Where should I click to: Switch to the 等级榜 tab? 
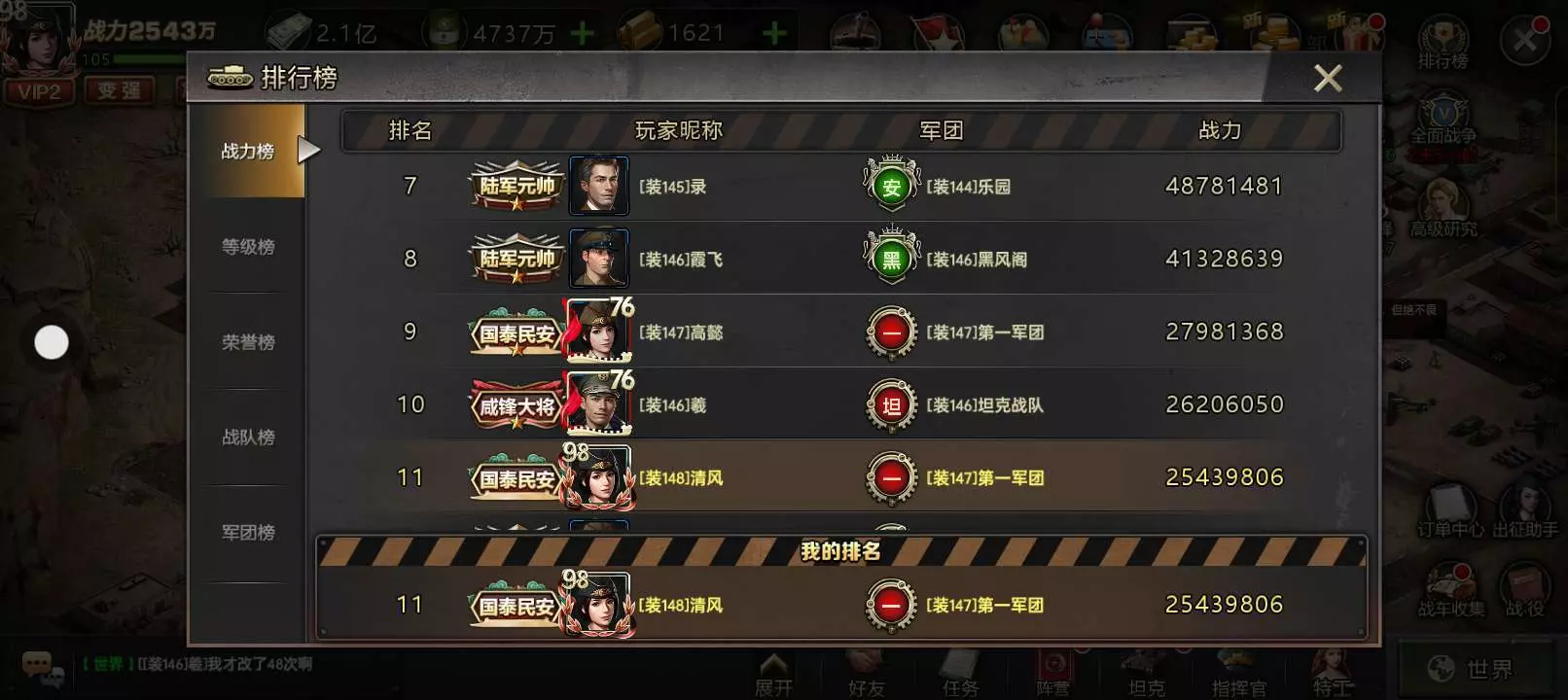tap(248, 247)
